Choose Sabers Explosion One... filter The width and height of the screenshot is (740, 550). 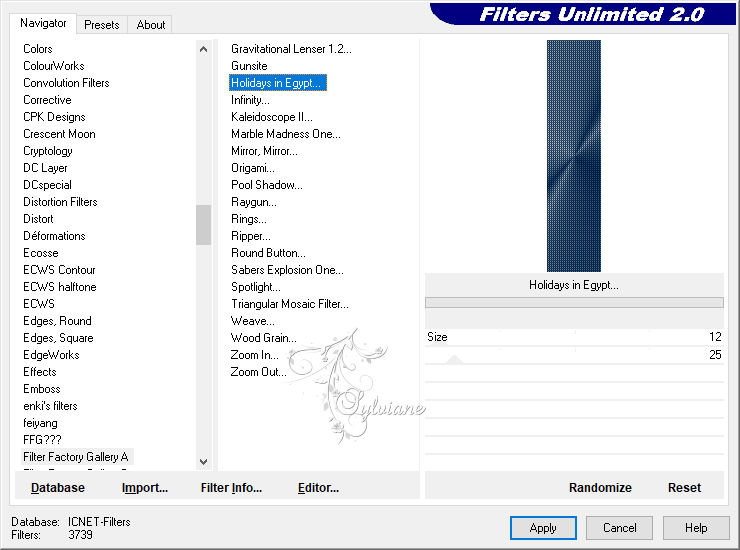(x=287, y=270)
